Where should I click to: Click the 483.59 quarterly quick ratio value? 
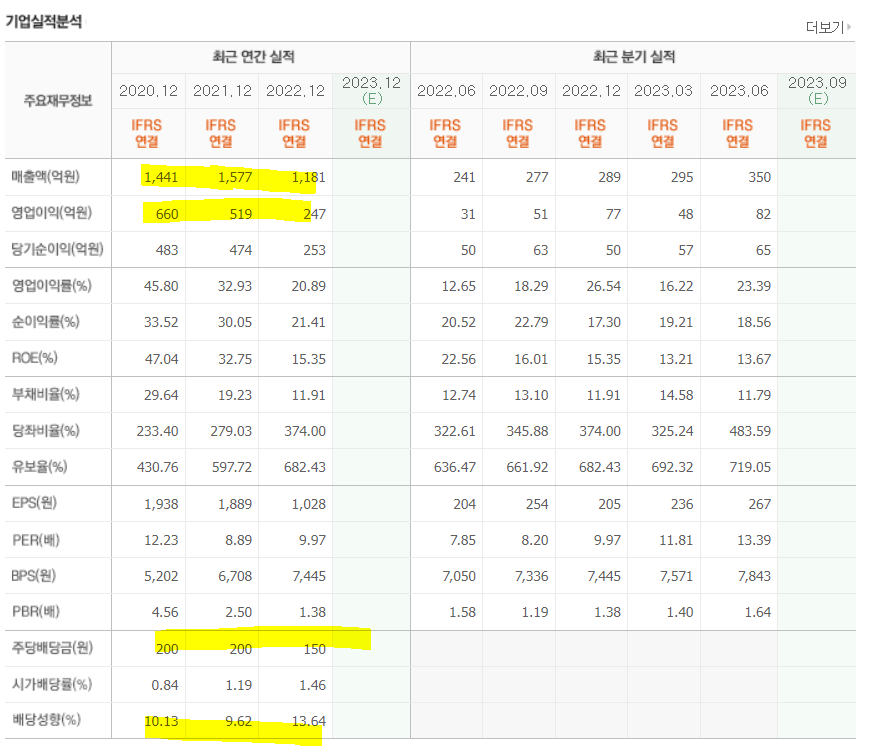[x=750, y=431]
